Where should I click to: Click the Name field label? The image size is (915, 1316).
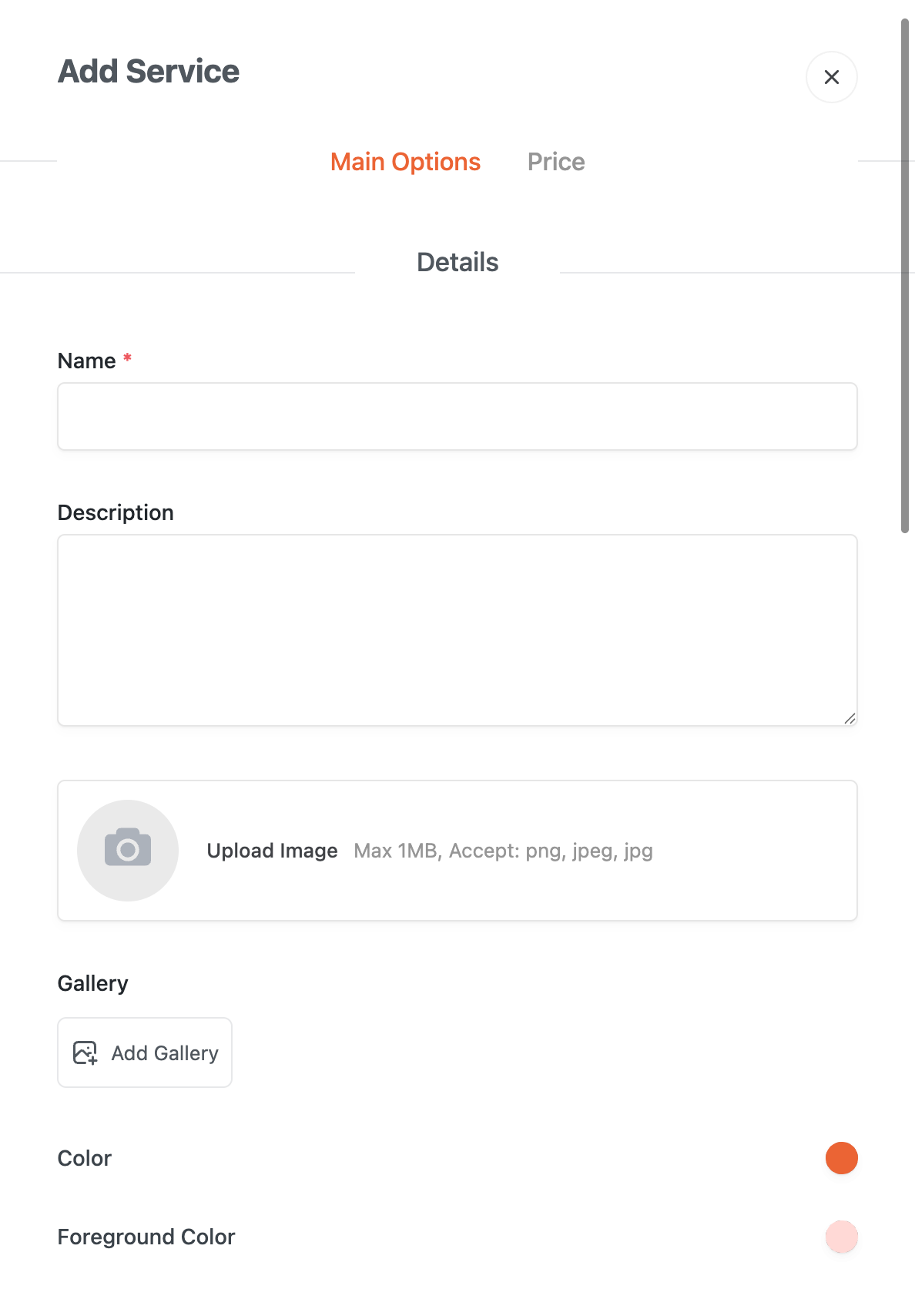[x=87, y=361]
